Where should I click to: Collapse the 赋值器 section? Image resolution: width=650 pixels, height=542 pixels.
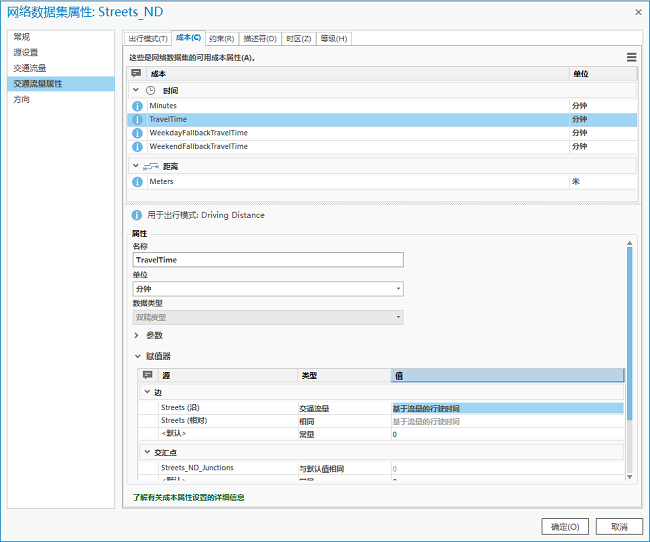click(137, 356)
